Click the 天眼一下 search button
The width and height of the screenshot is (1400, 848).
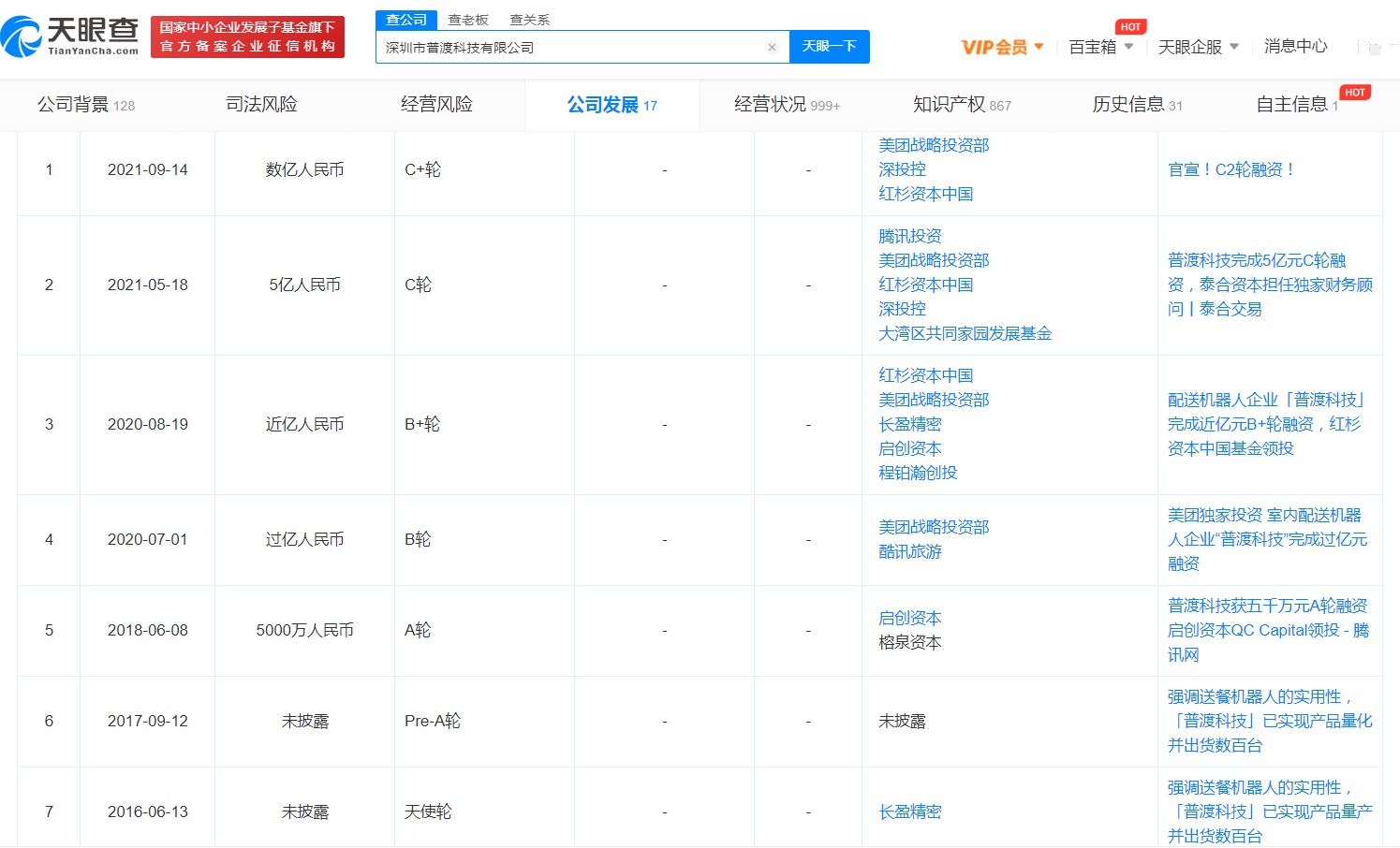coord(830,46)
